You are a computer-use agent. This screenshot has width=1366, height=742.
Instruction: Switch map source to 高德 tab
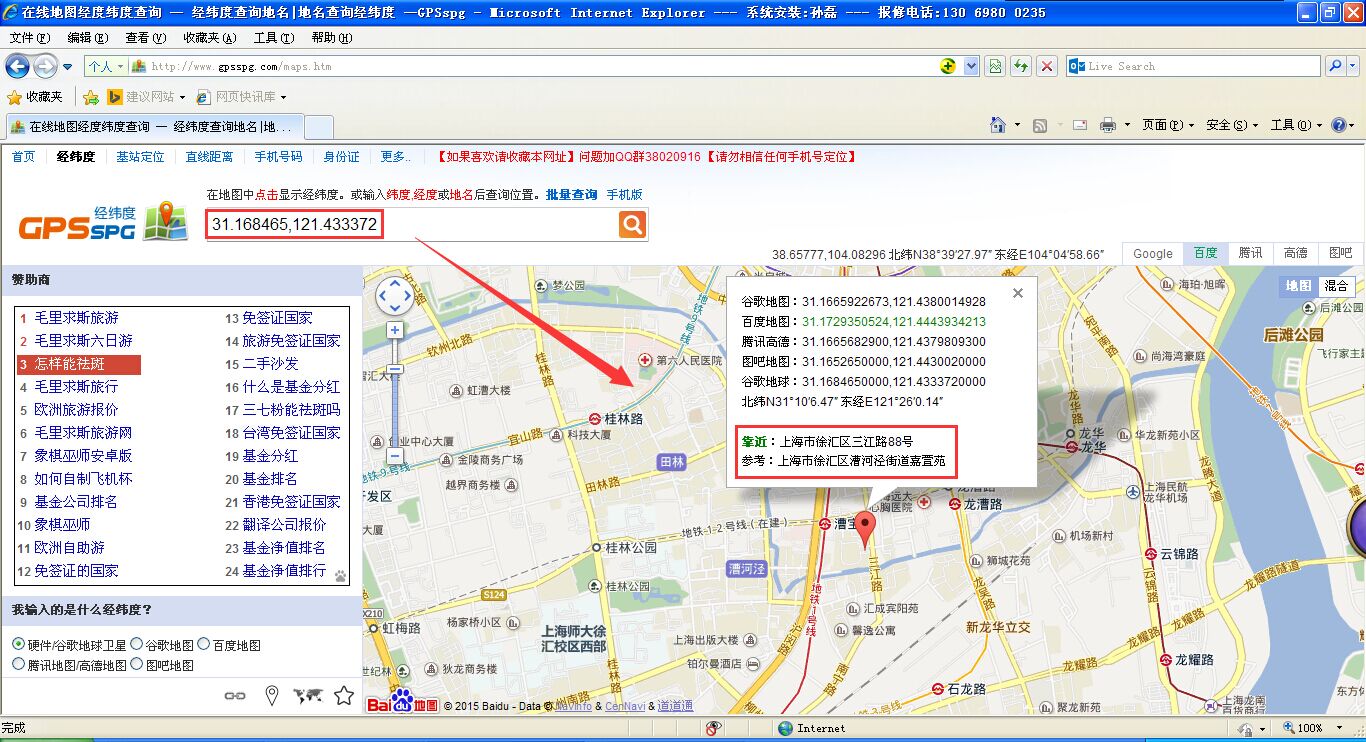(x=1295, y=253)
